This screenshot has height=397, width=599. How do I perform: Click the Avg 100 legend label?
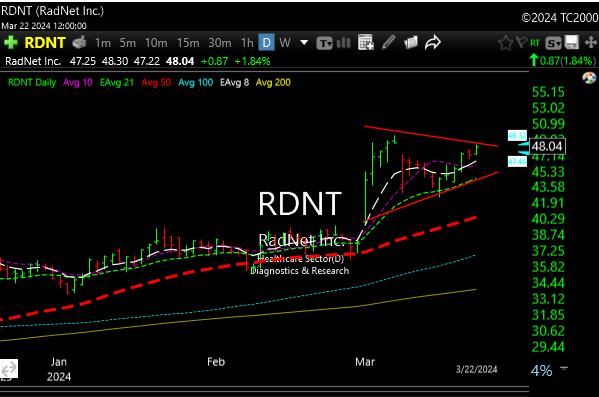coord(196,83)
